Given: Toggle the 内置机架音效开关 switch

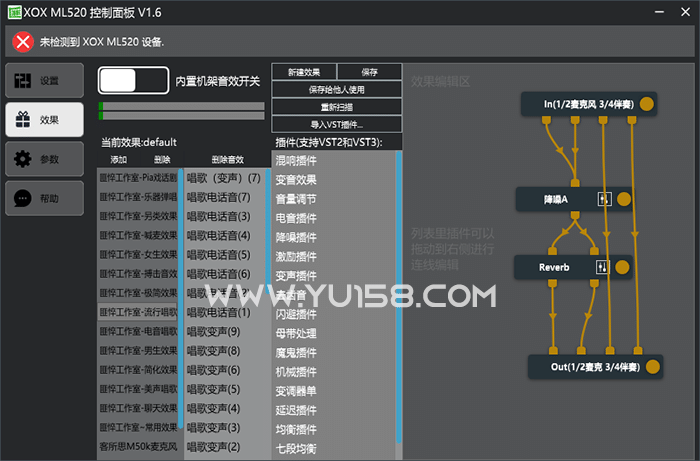Looking at the screenshot, I should (133, 80).
